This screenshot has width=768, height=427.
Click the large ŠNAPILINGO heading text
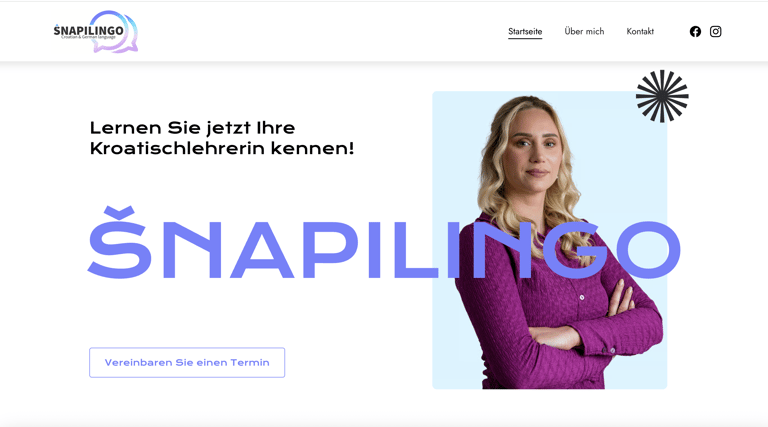point(384,243)
